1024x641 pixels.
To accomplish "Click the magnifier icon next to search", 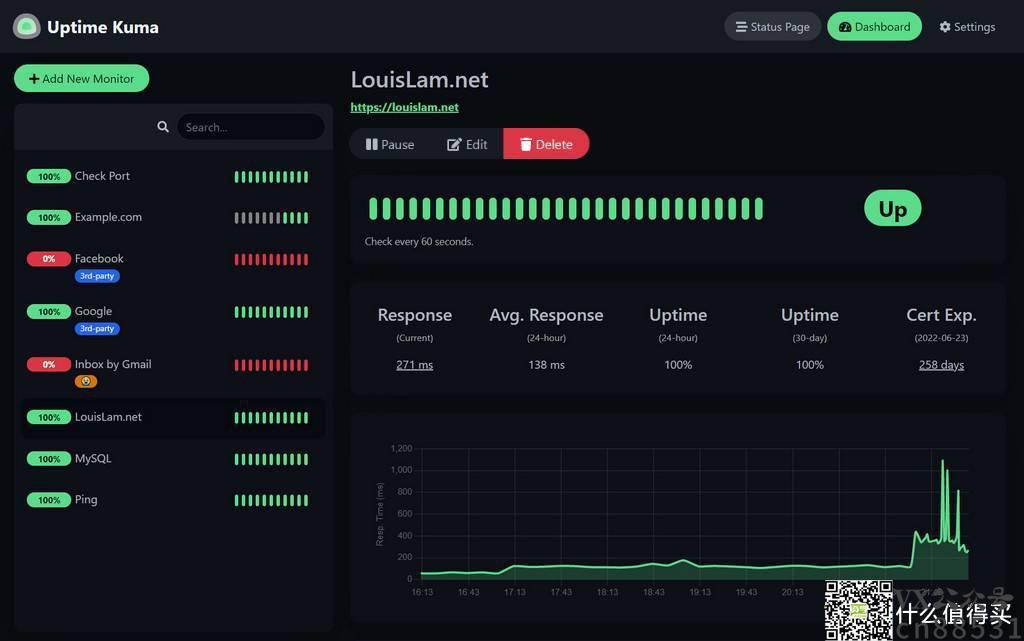I will [163, 126].
